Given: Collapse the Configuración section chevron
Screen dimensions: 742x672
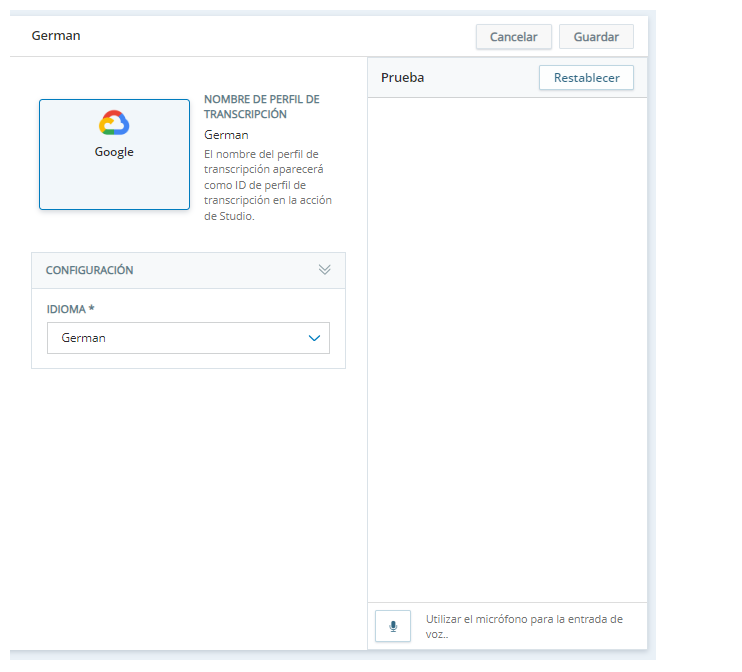Looking at the screenshot, I should tap(324, 270).
